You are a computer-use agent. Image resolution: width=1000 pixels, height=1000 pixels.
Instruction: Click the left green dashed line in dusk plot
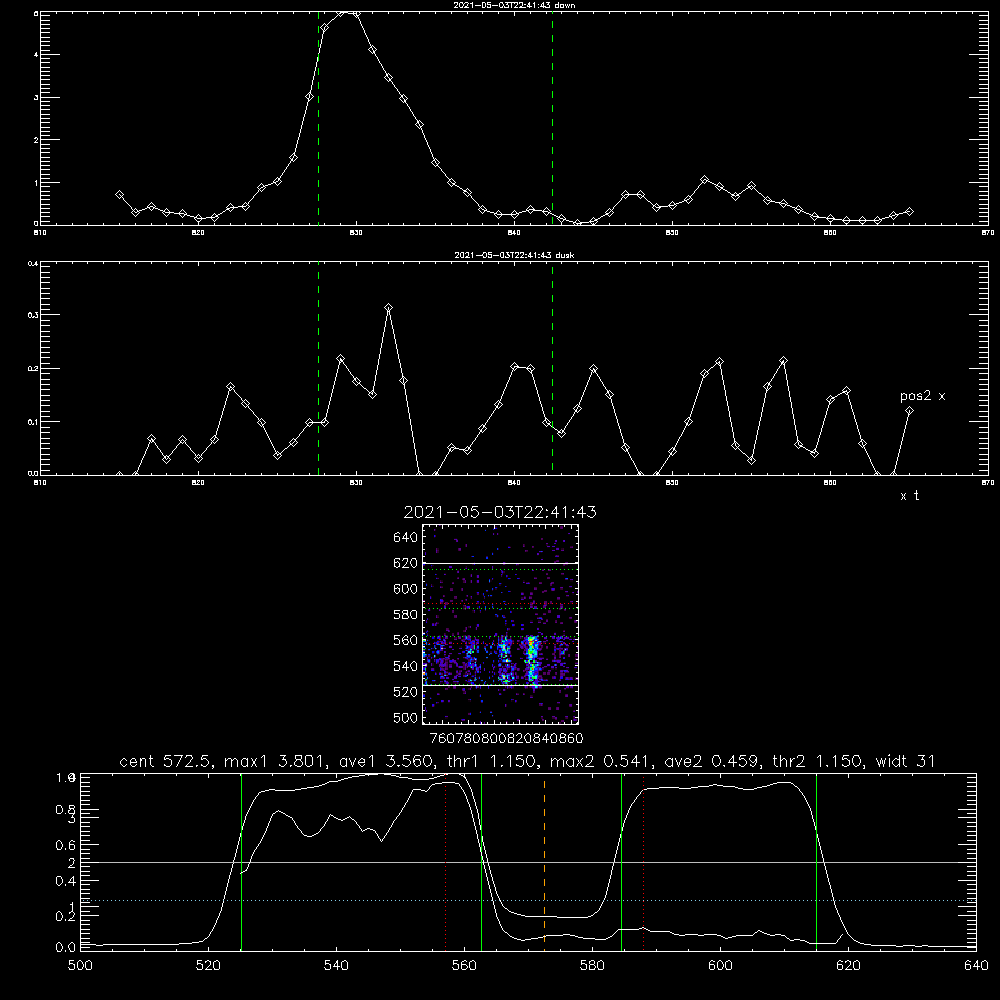[x=318, y=369]
